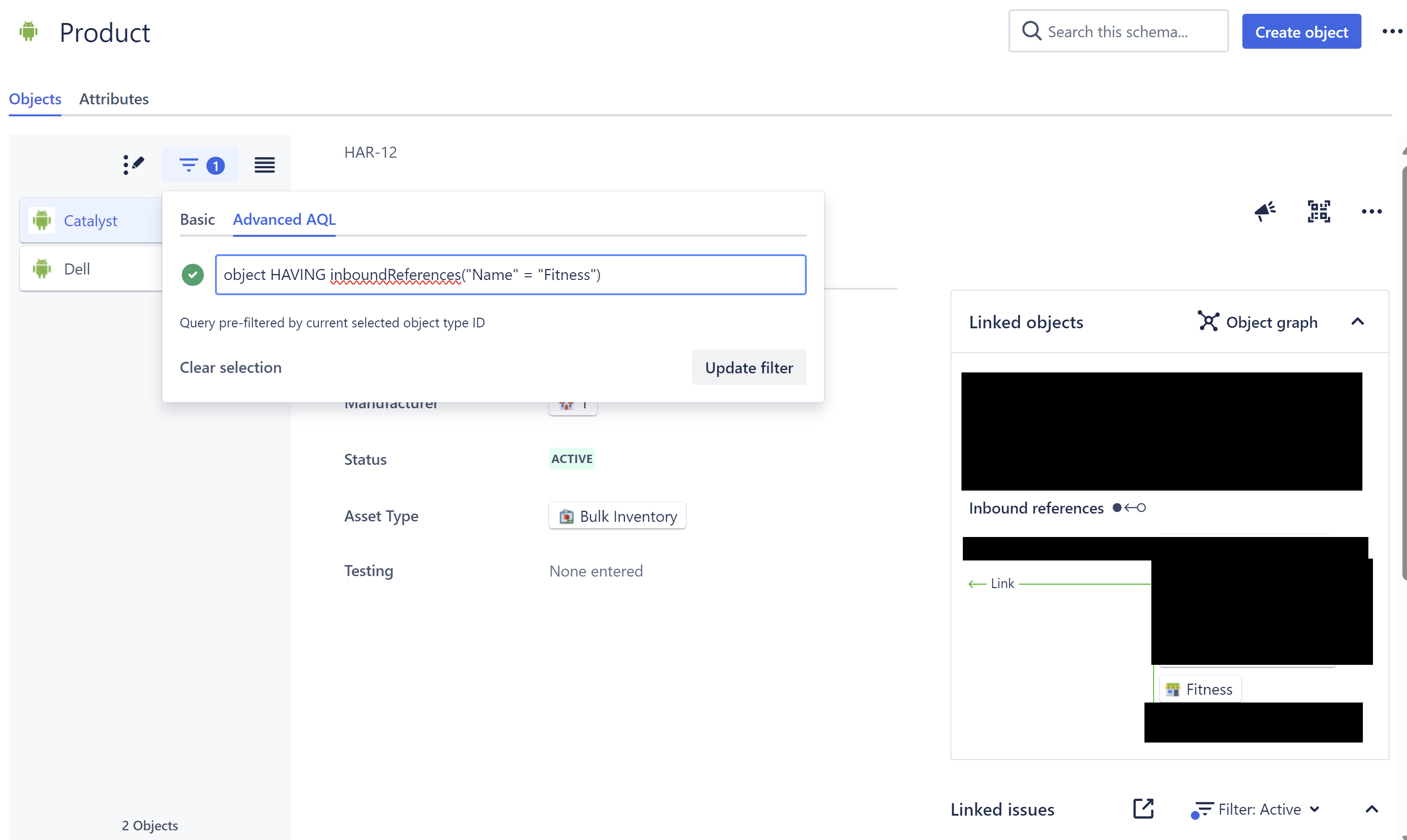The width and height of the screenshot is (1407, 840).
Task: Click the Object graph icon
Action: click(1208, 321)
